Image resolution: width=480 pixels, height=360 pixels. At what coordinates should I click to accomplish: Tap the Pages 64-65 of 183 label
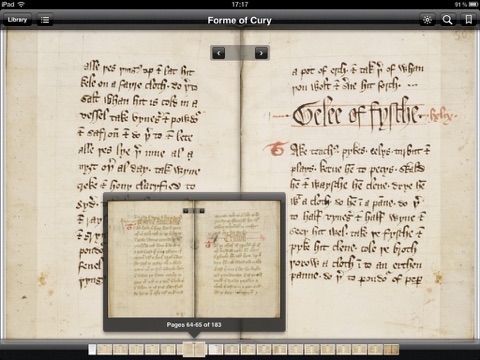pos(194,324)
